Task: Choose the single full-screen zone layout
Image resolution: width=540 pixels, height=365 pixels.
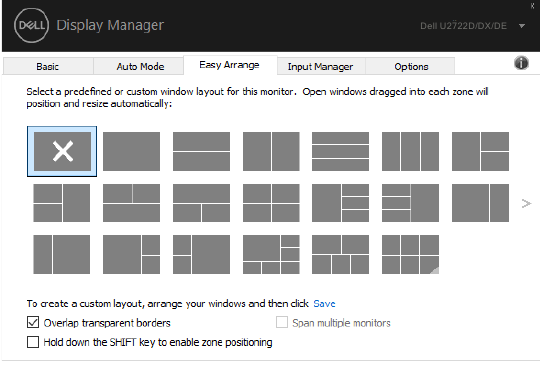Action: point(131,151)
